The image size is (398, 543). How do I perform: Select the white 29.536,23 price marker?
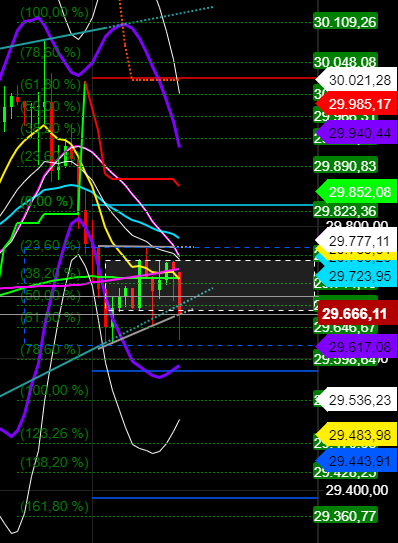click(x=356, y=400)
